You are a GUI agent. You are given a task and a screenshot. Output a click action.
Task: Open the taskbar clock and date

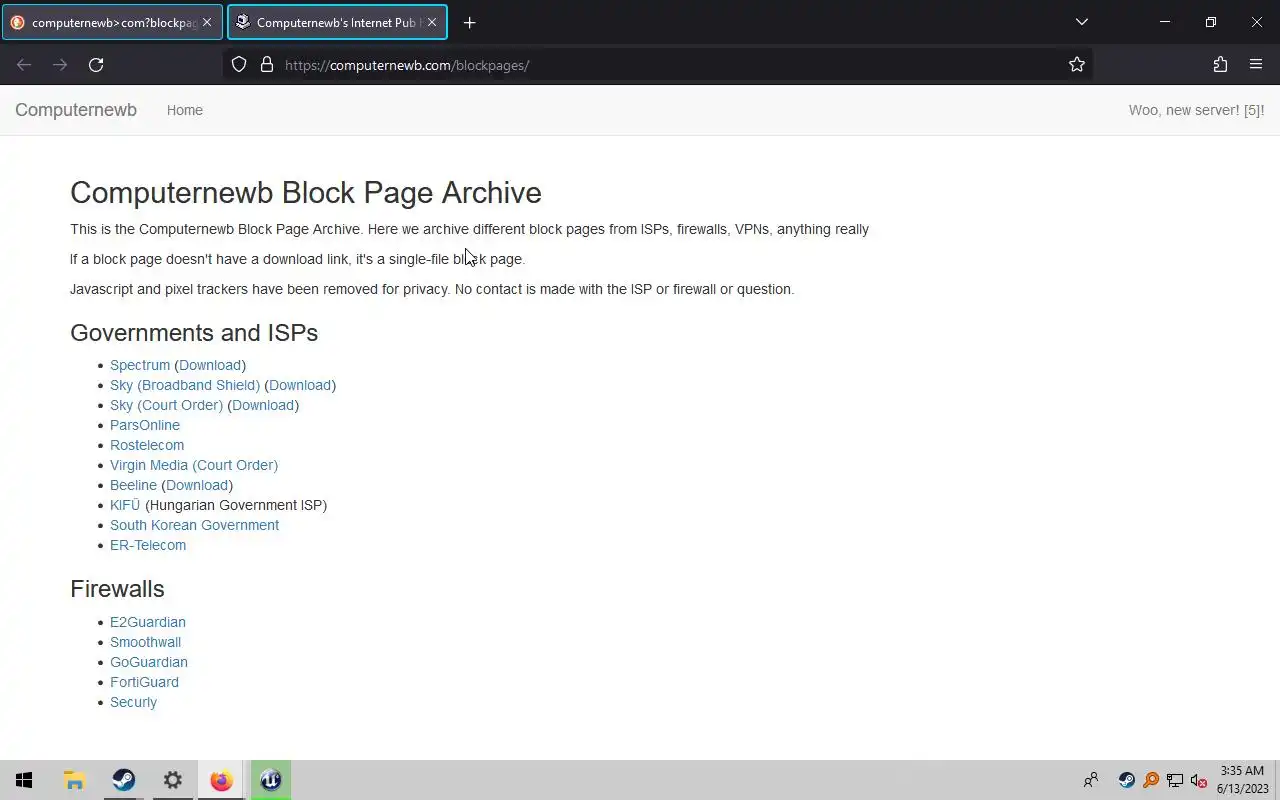point(1242,780)
